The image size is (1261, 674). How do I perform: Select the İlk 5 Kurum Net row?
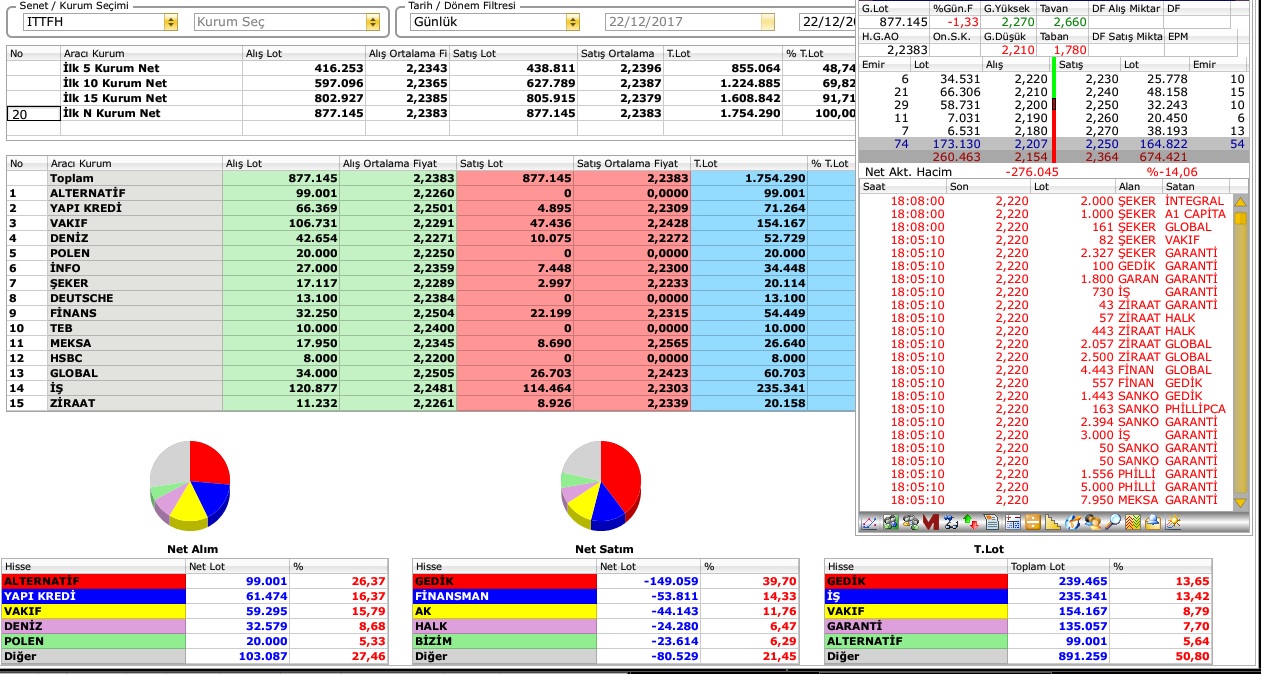tap(430, 68)
